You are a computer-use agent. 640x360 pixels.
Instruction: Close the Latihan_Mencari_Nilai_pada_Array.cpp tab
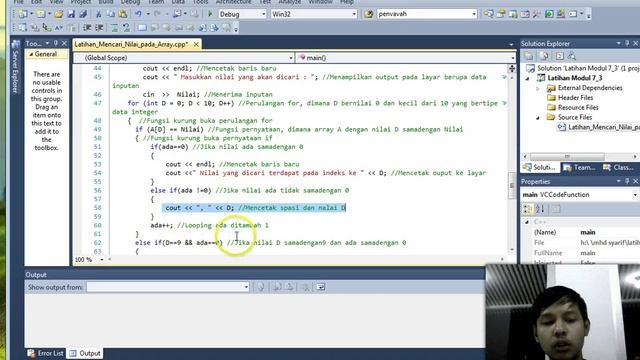coord(196,44)
